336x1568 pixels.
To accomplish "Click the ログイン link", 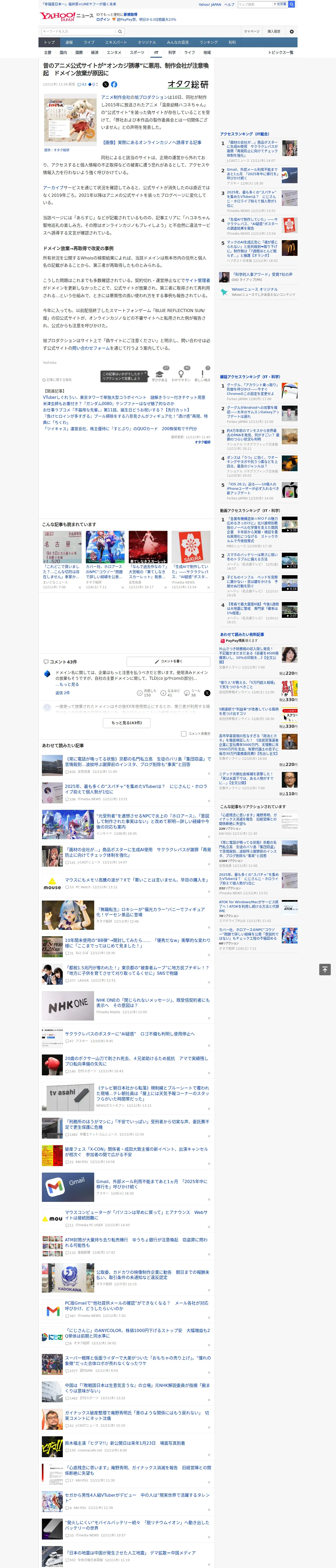I will pyautogui.click(x=103, y=20).
